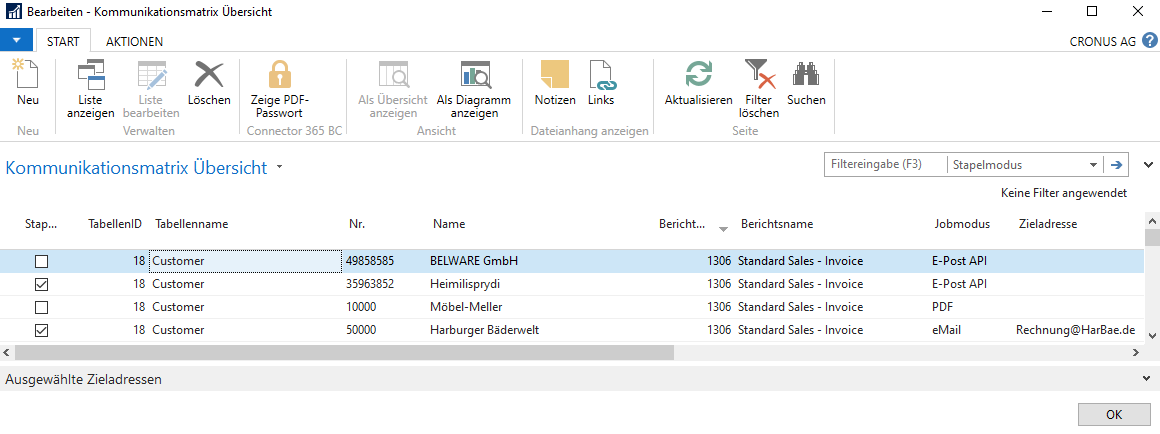The image size is (1160, 434).
Task: Open the Kommunikationsmatrix Übersicht title dropdown
Action: [x=279, y=168]
